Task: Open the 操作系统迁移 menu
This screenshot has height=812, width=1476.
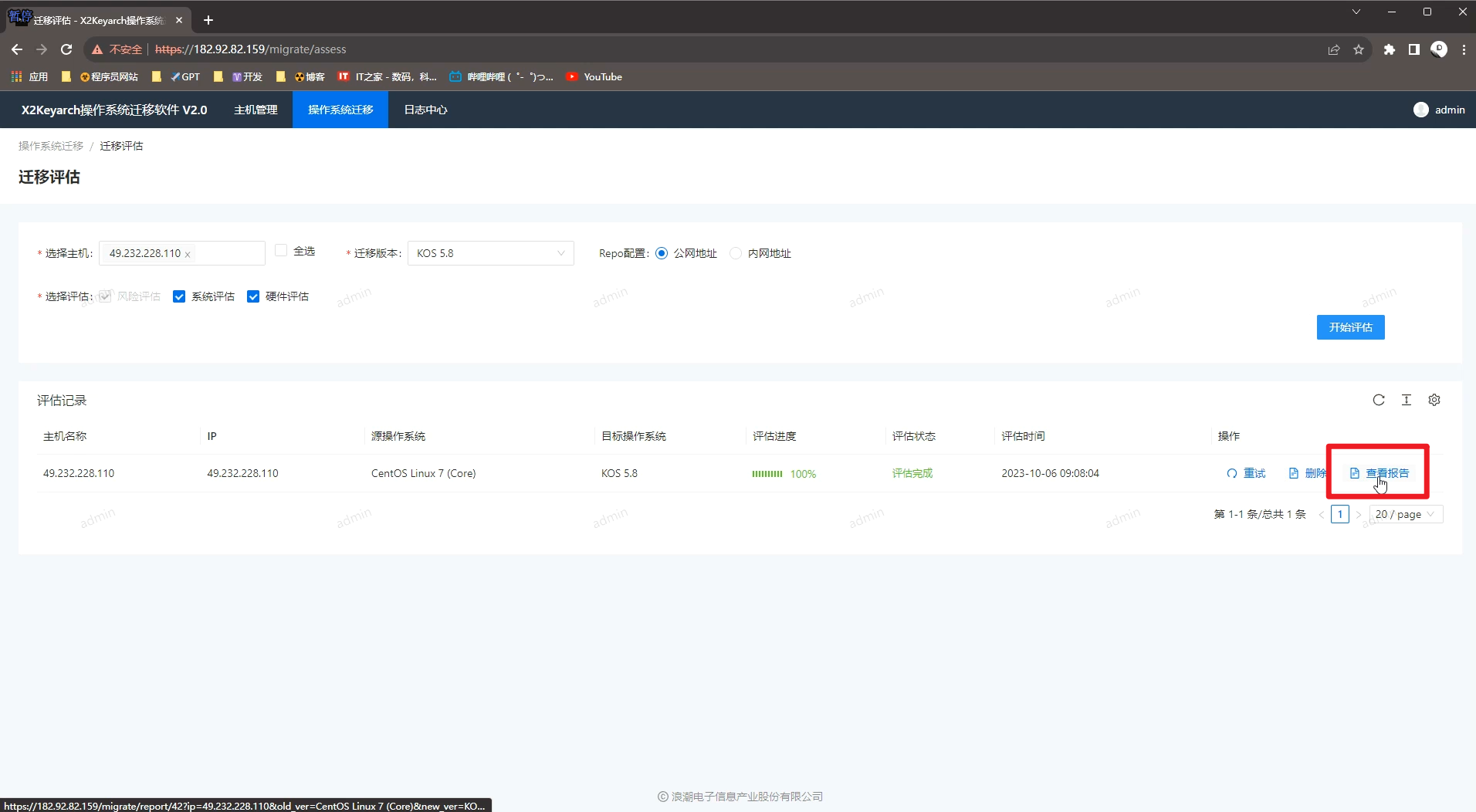Action: point(340,110)
